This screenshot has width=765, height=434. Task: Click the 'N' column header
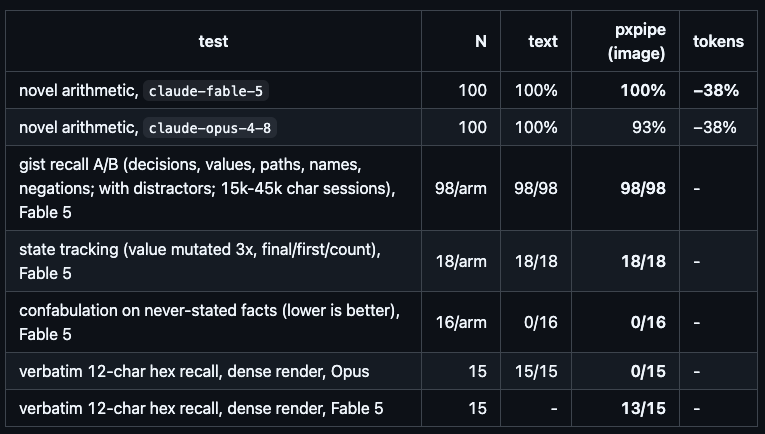[481, 41]
